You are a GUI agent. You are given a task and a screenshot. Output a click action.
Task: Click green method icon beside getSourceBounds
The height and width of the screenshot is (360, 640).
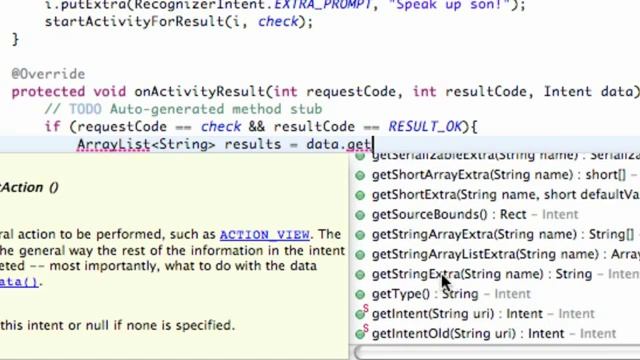click(360, 215)
